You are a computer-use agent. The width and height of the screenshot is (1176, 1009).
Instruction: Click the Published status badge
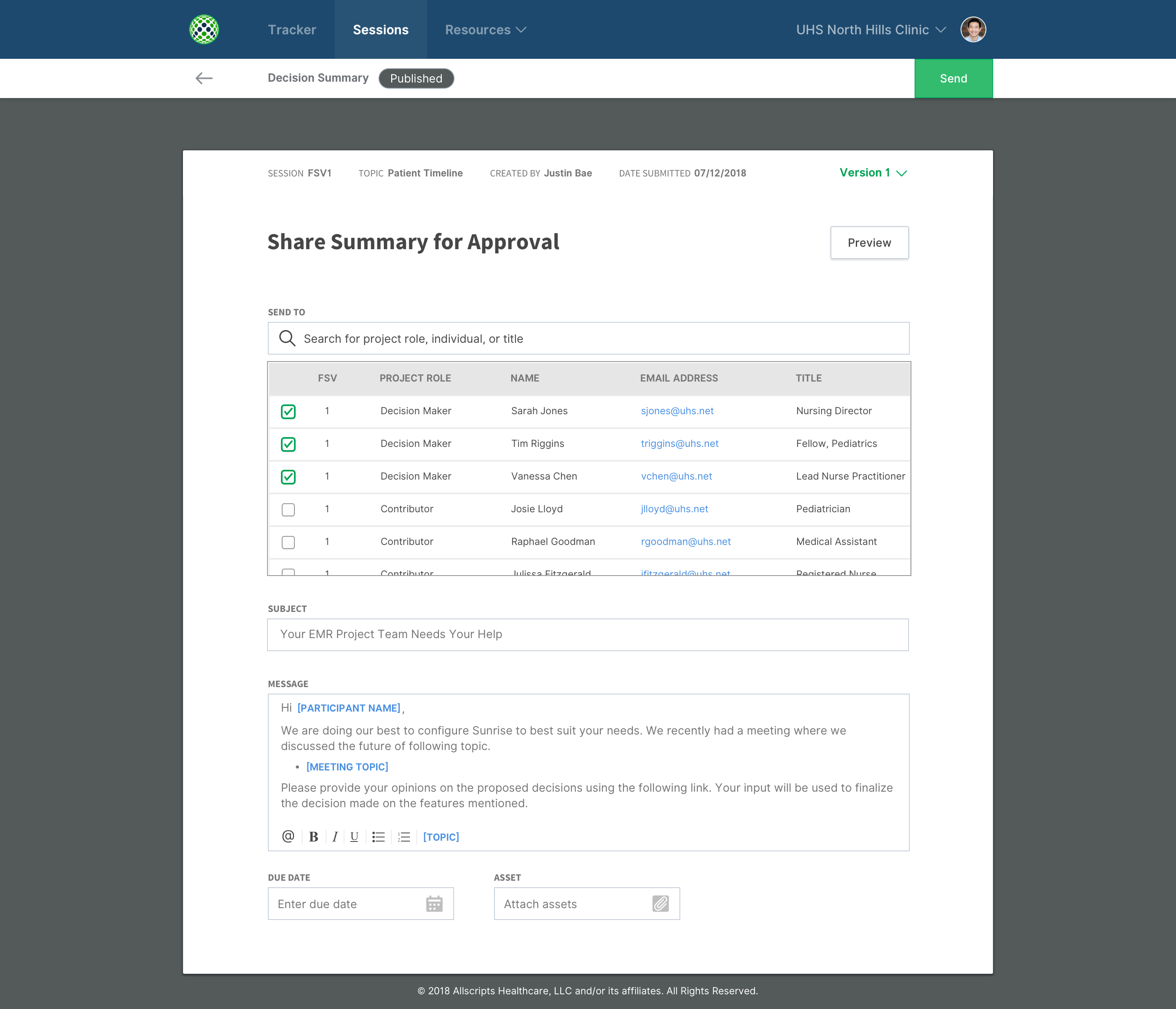(416, 78)
